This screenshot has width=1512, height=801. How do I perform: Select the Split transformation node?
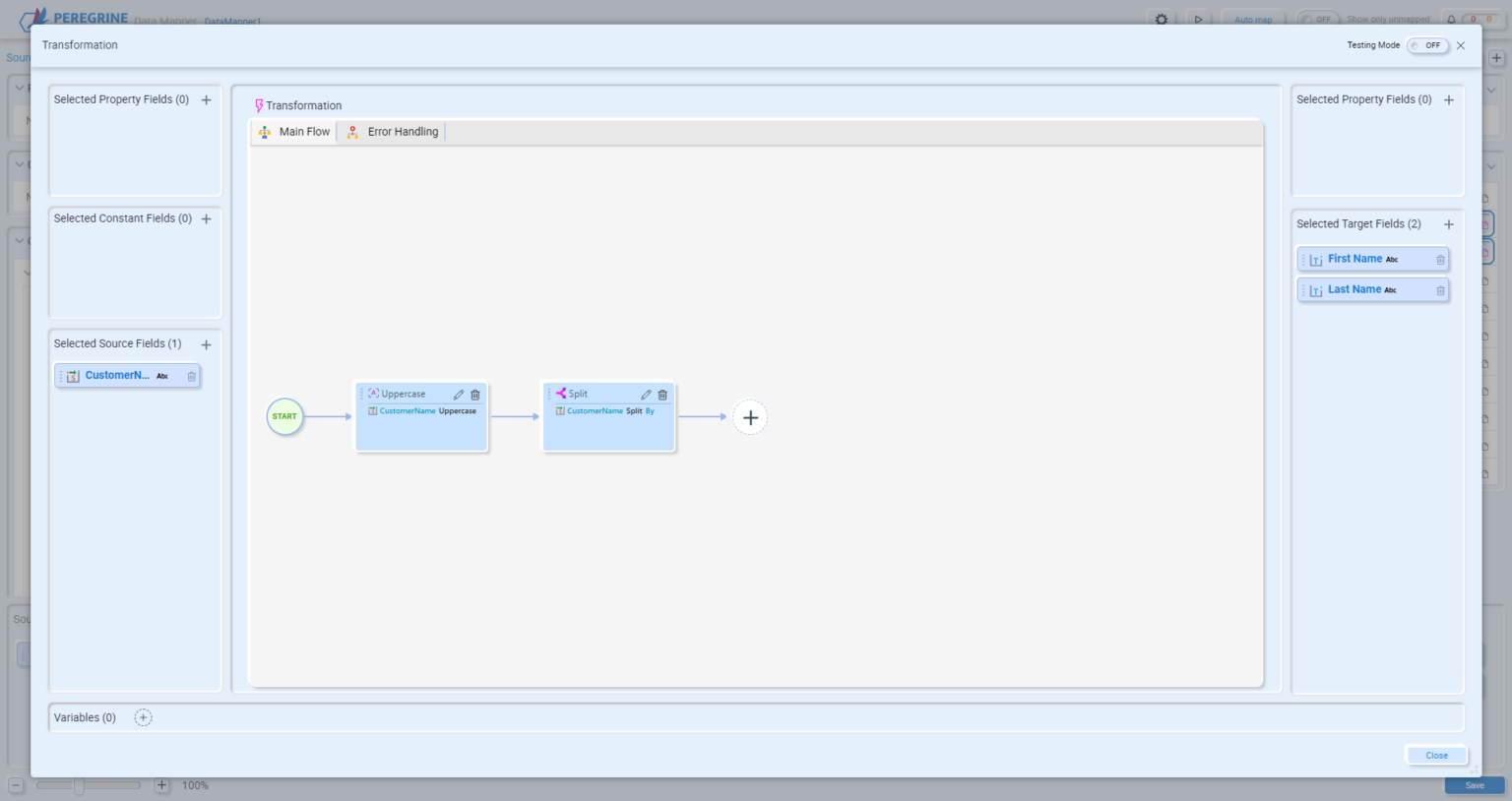608,428
